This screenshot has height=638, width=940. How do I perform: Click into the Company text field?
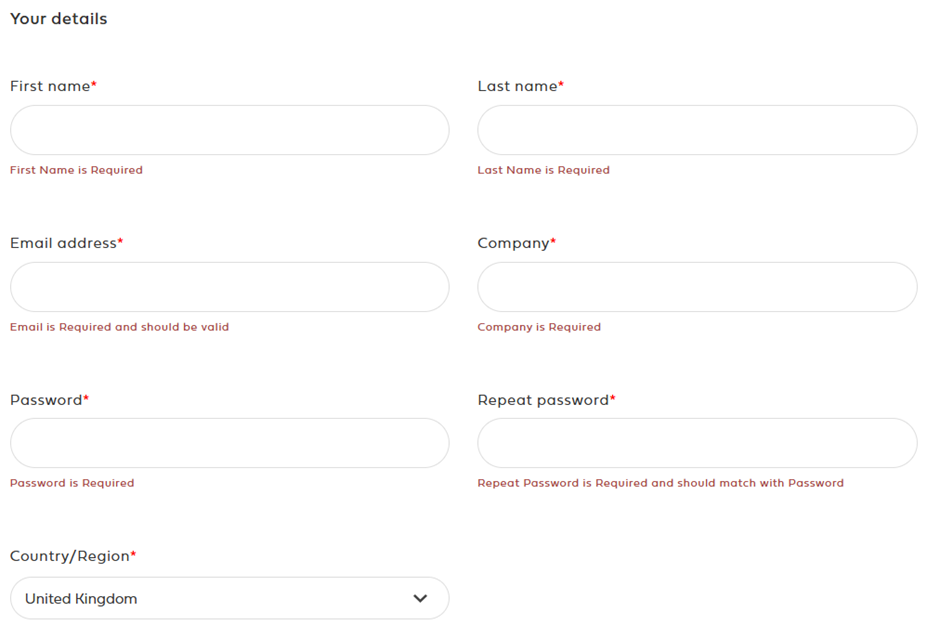697,287
